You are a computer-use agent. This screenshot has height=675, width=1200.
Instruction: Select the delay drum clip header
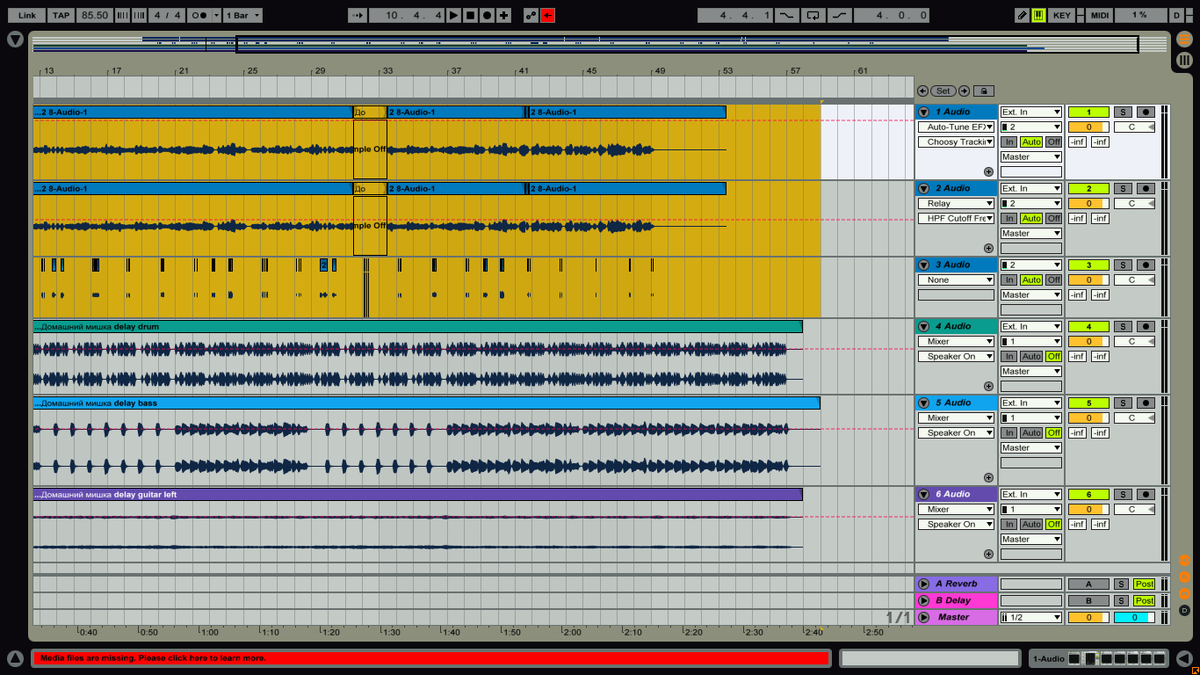click(x=417, y=326)
